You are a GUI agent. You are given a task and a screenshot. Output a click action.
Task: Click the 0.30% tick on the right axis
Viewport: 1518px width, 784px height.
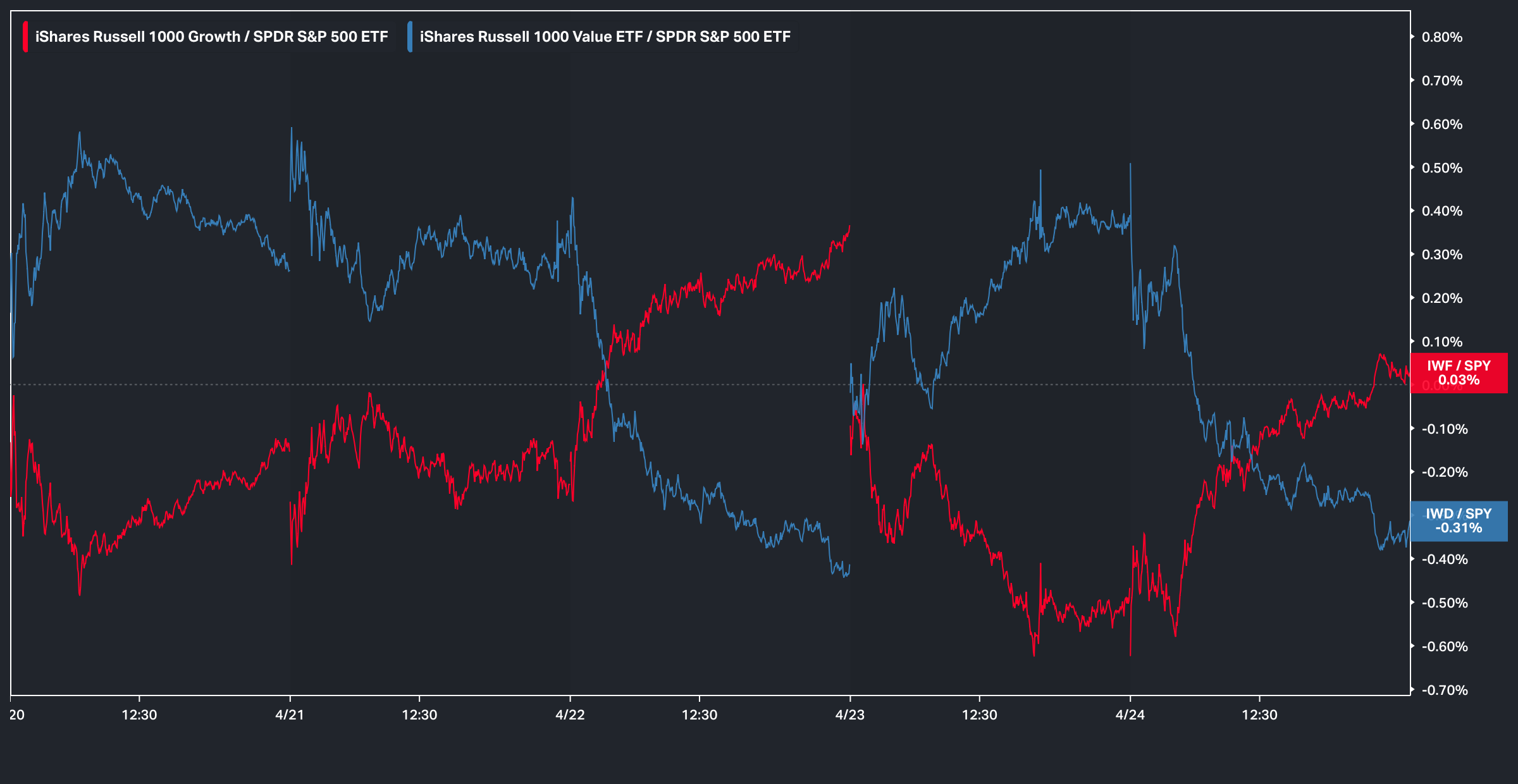(x=1442, y=255)
